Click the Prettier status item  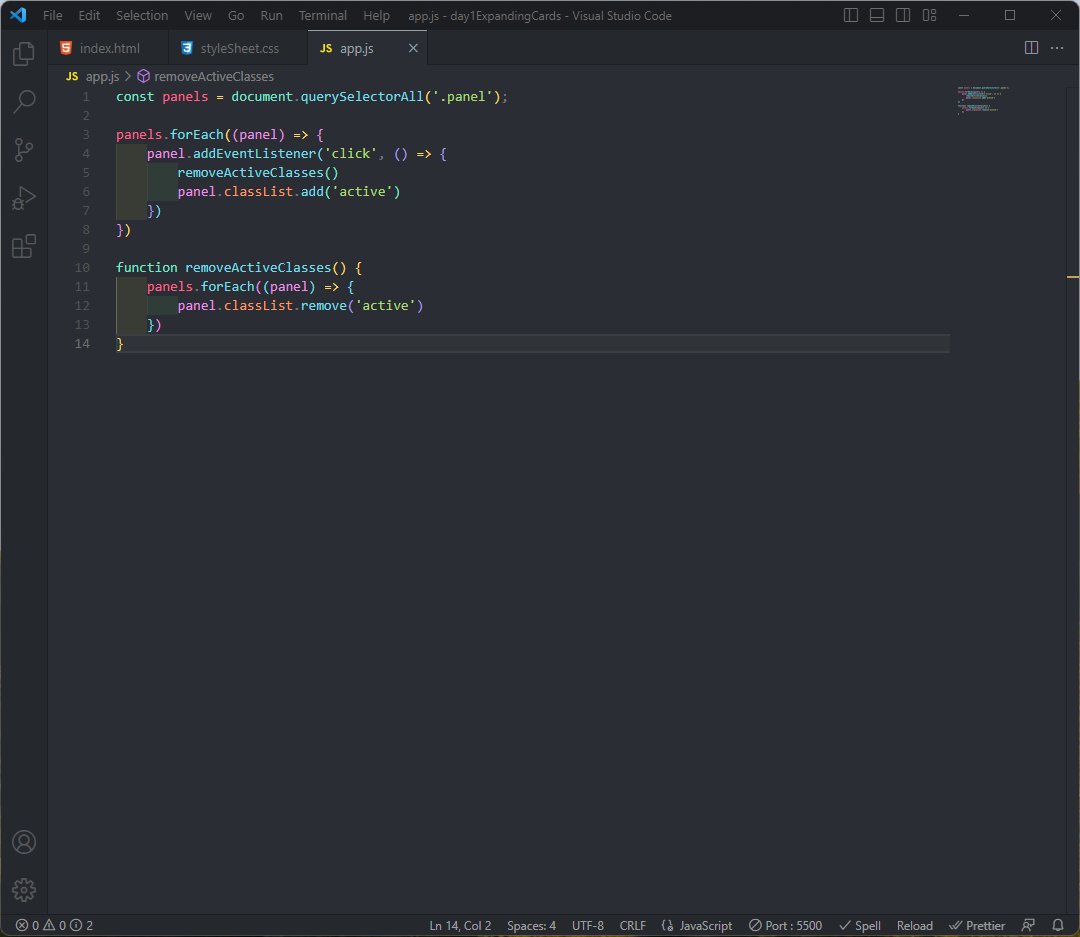(977, 925)
